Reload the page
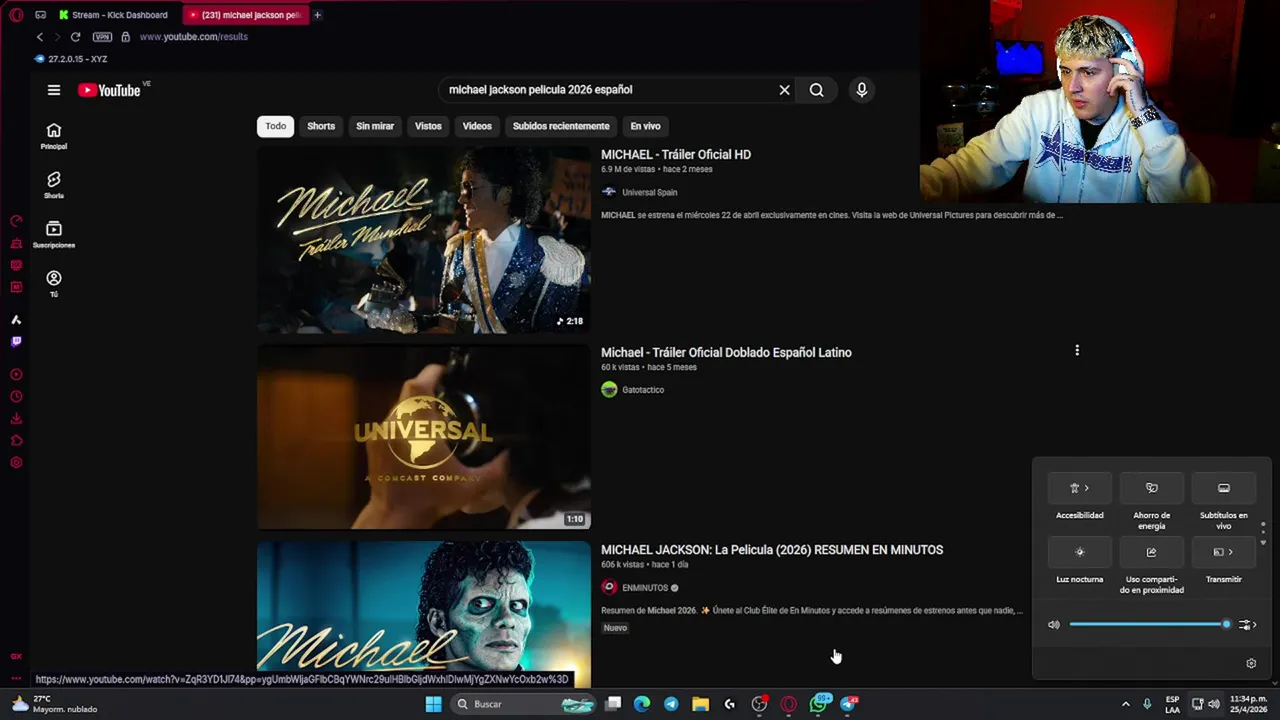The image size is (1280, 720). click(75, 37)
